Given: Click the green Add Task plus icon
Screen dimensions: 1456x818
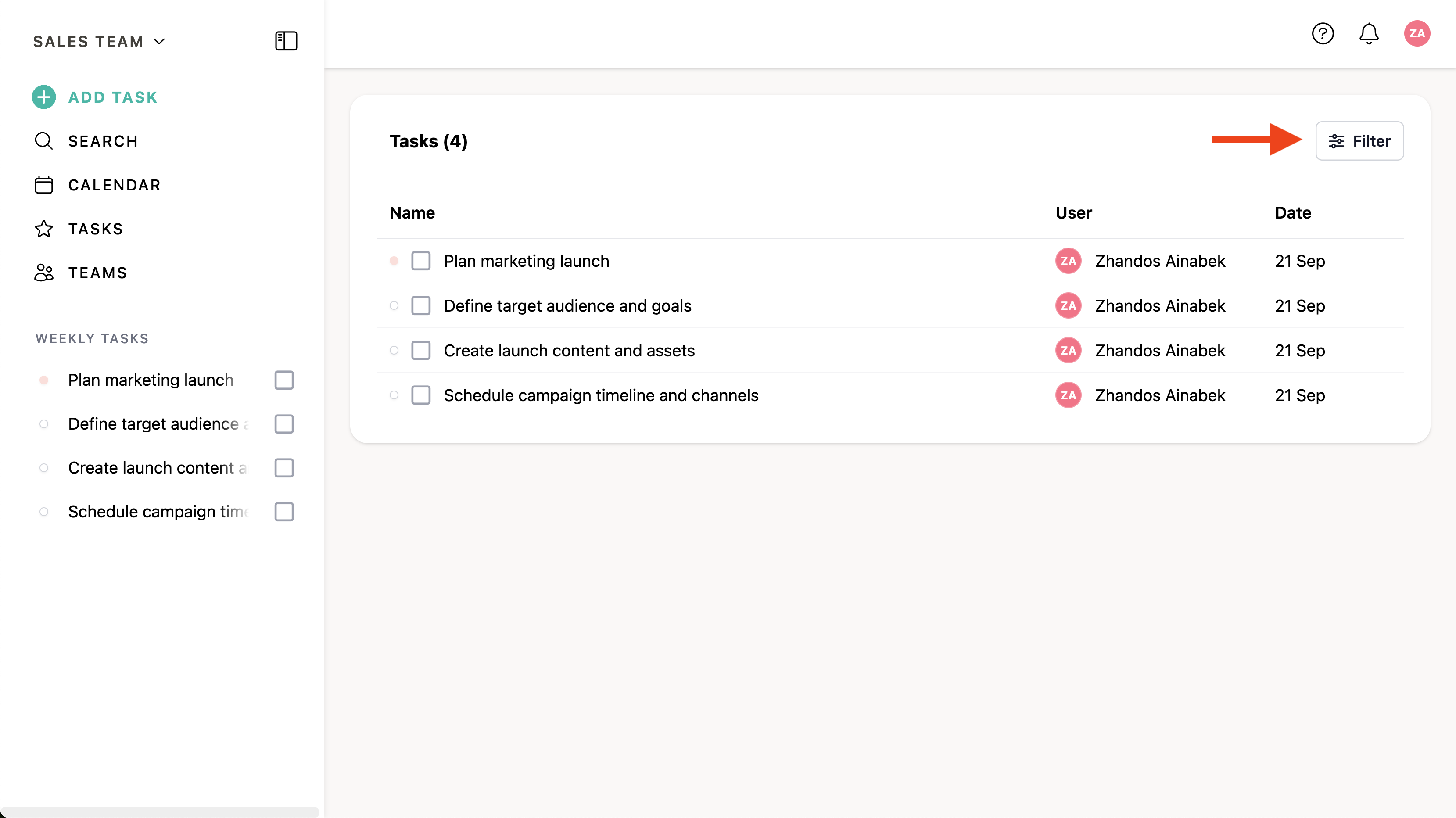Looking at the screenshot, I should pyautogui.click(x=44, y=97).
